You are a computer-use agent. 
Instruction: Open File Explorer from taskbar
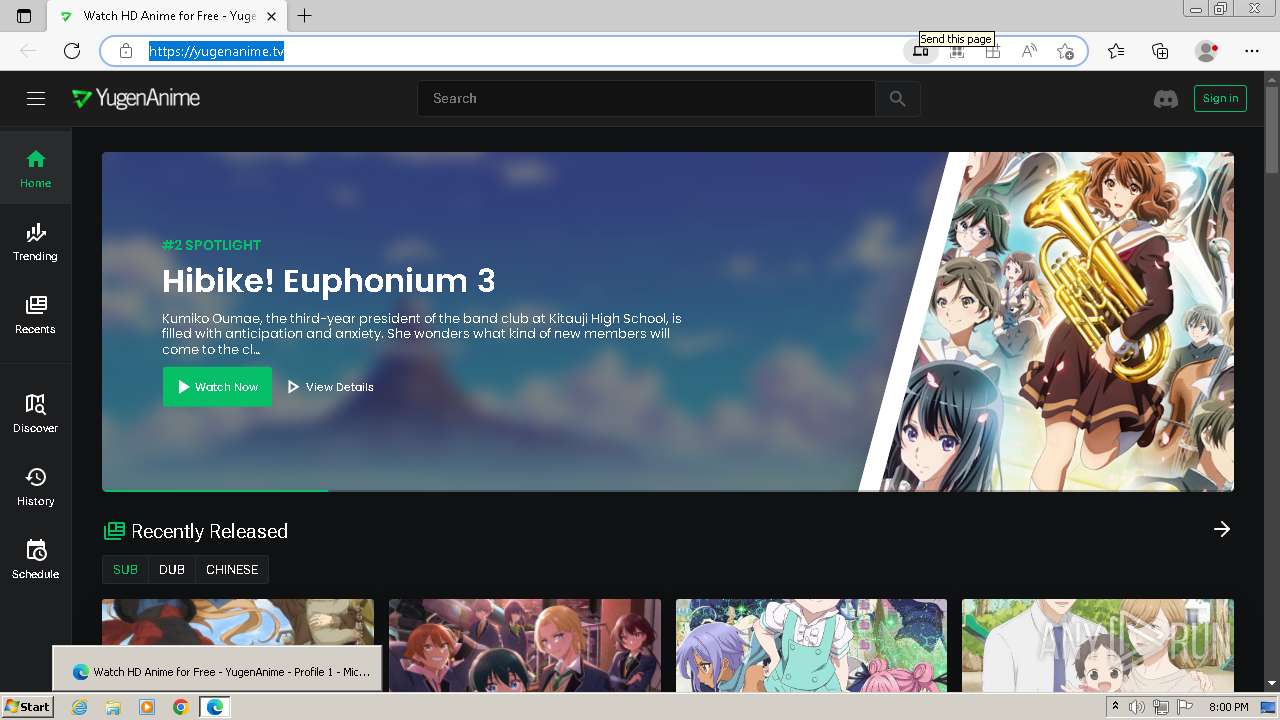click(113, 707)
